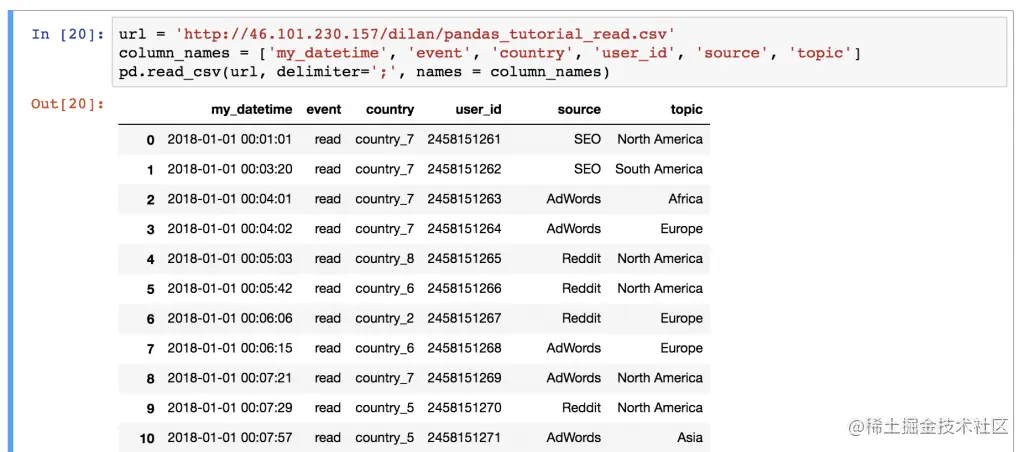Click the SEO source in row 0

pos(588,139)
